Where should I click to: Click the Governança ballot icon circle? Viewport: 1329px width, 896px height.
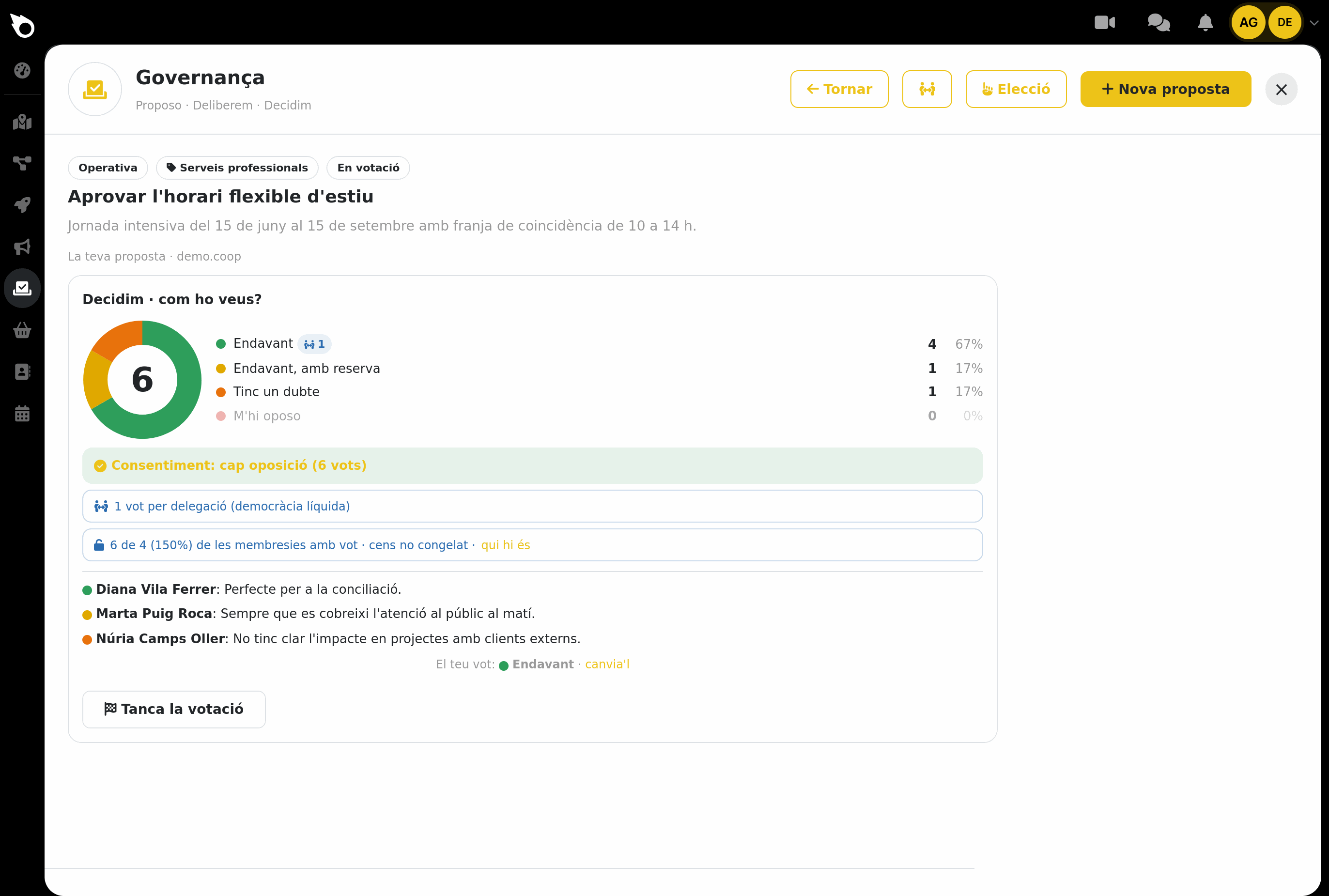click(x=95, y=89)
